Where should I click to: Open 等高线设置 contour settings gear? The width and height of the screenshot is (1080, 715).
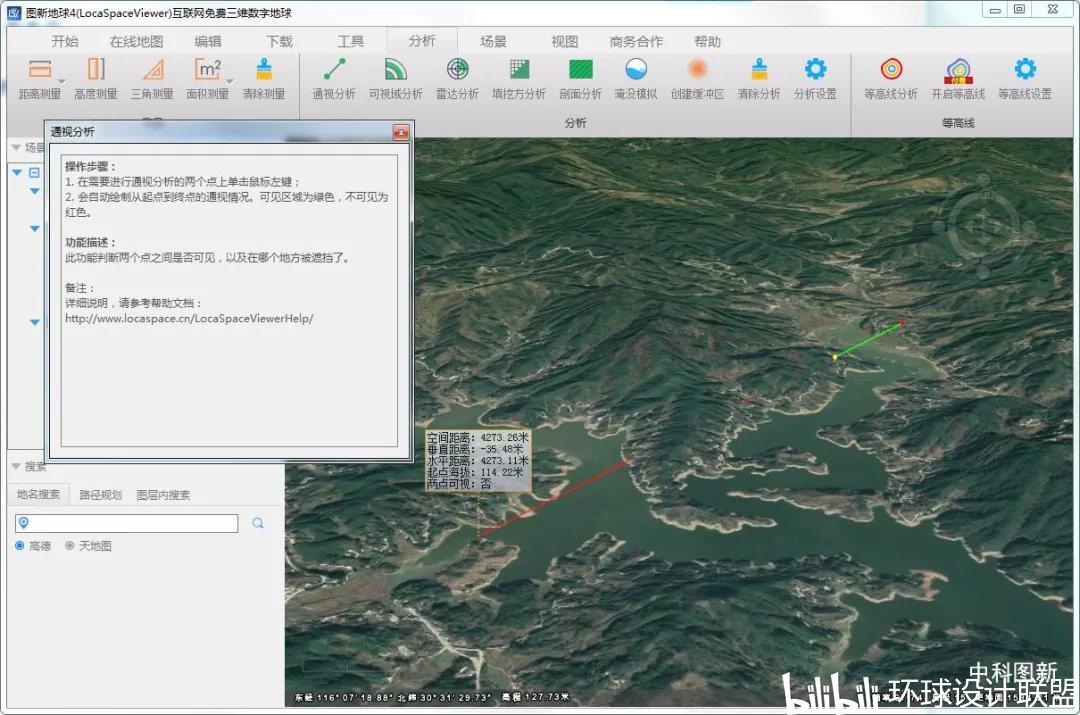click(x=1025, y=69)
